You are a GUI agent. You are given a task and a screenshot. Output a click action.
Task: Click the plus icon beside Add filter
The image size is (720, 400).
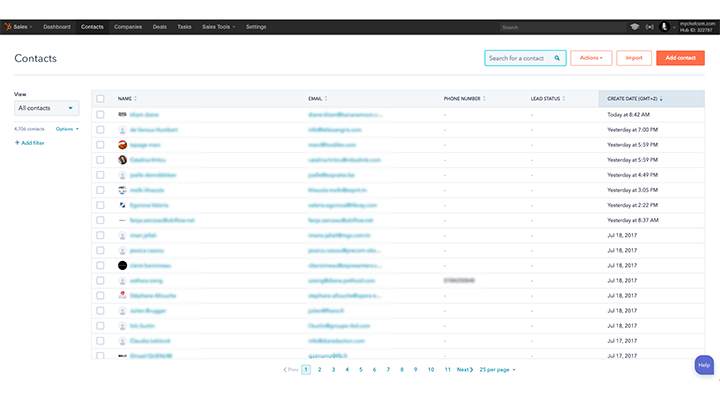tap(17, 143)
